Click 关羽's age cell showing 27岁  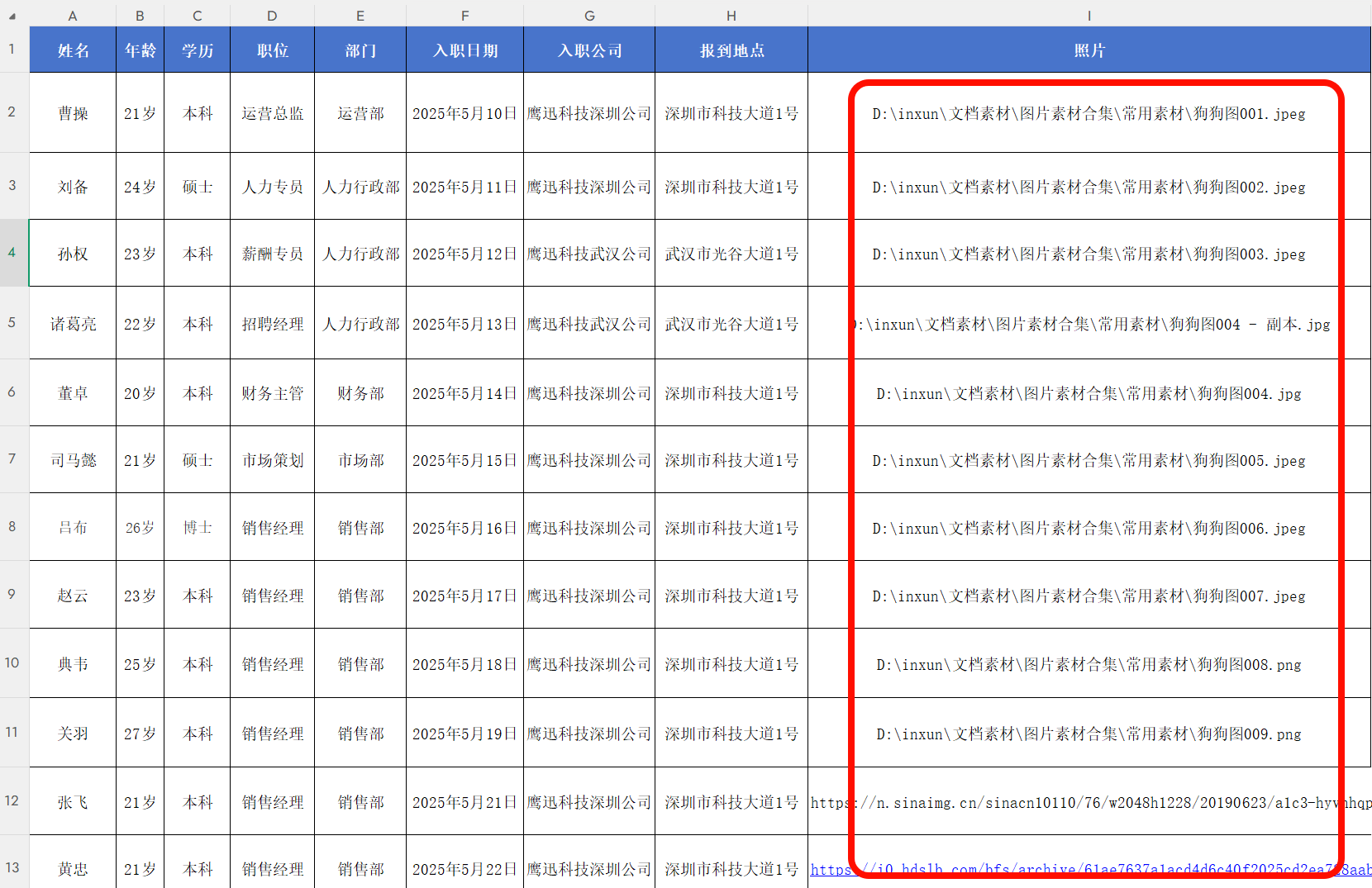tap(140, 734)
